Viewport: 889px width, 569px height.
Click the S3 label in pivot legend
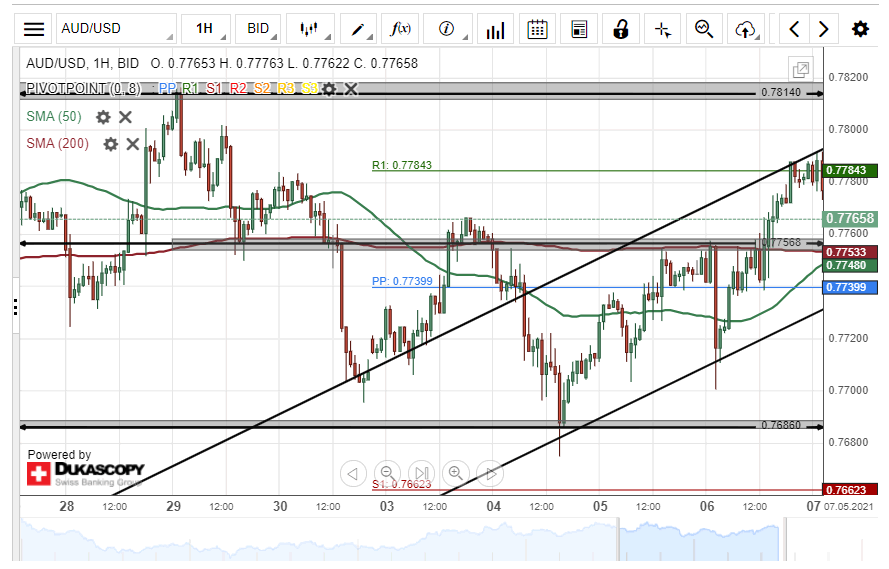click(x=310, y=89)
